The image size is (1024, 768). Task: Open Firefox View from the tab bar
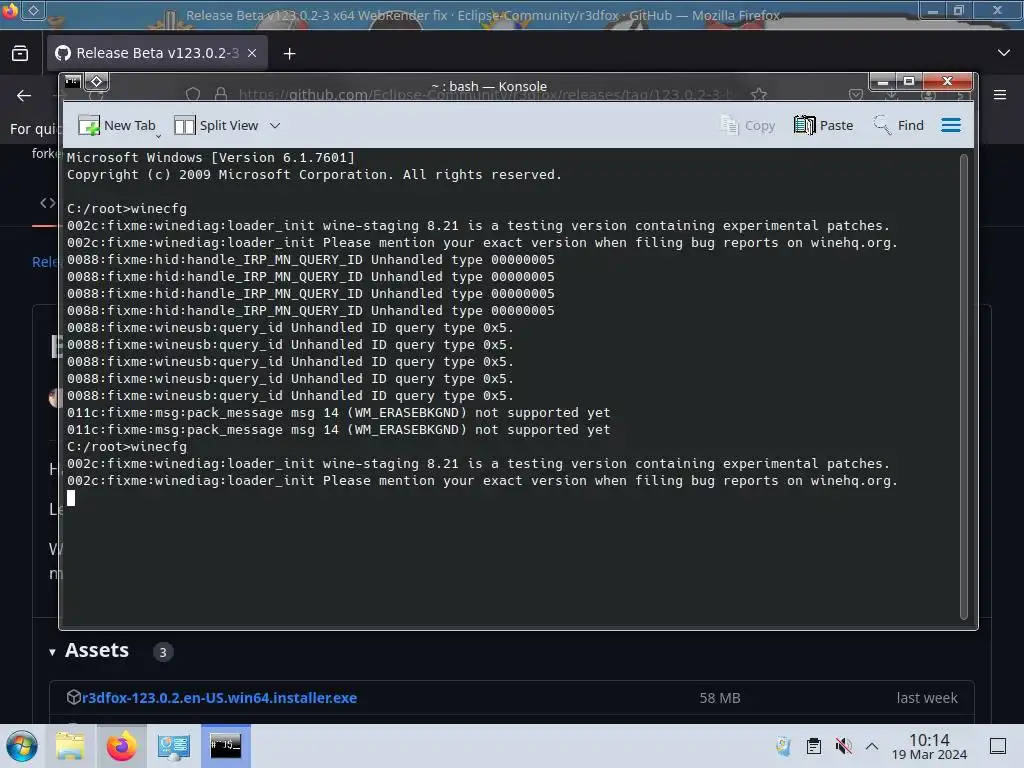20,54
